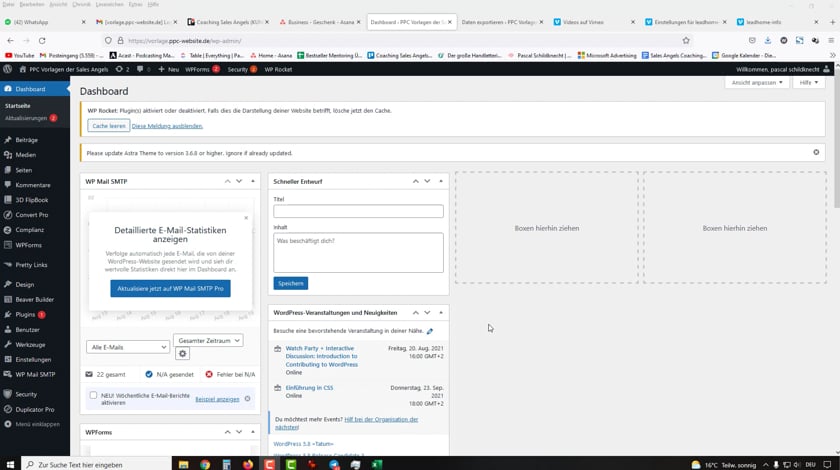
Task: Open the Gesamter Zeitraum dropdown
Action: [208, 340]
